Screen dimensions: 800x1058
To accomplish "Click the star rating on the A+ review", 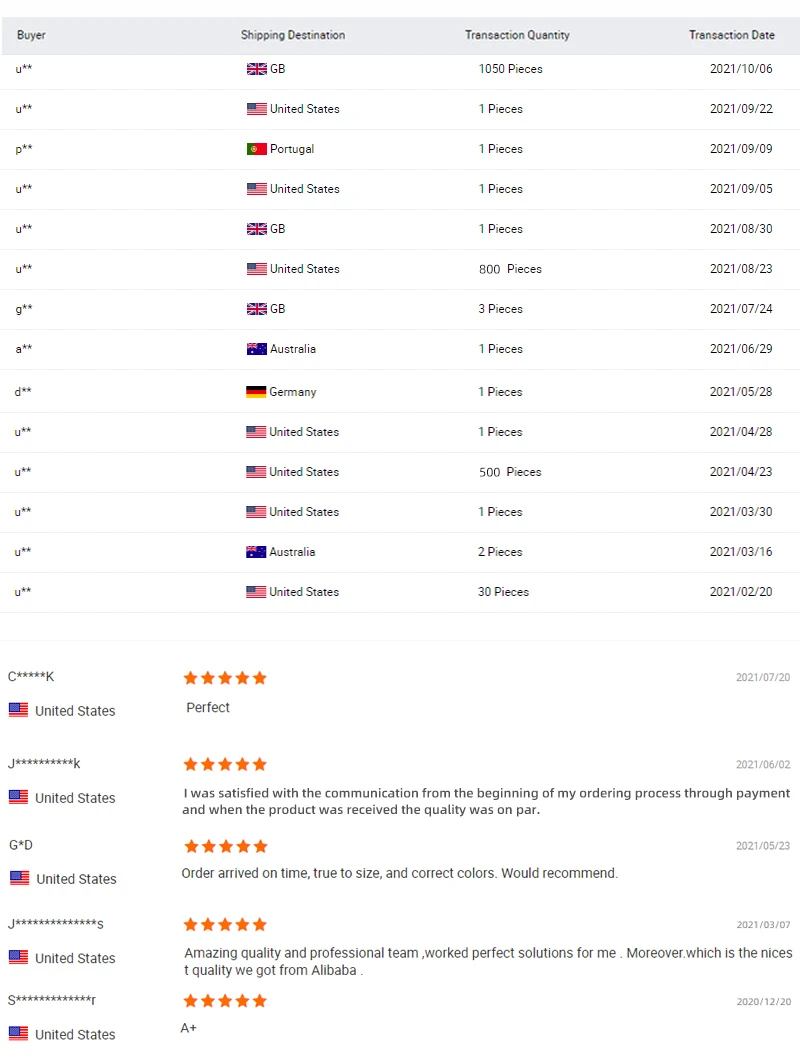I will pyautogui.click(x=225, y=1001).
